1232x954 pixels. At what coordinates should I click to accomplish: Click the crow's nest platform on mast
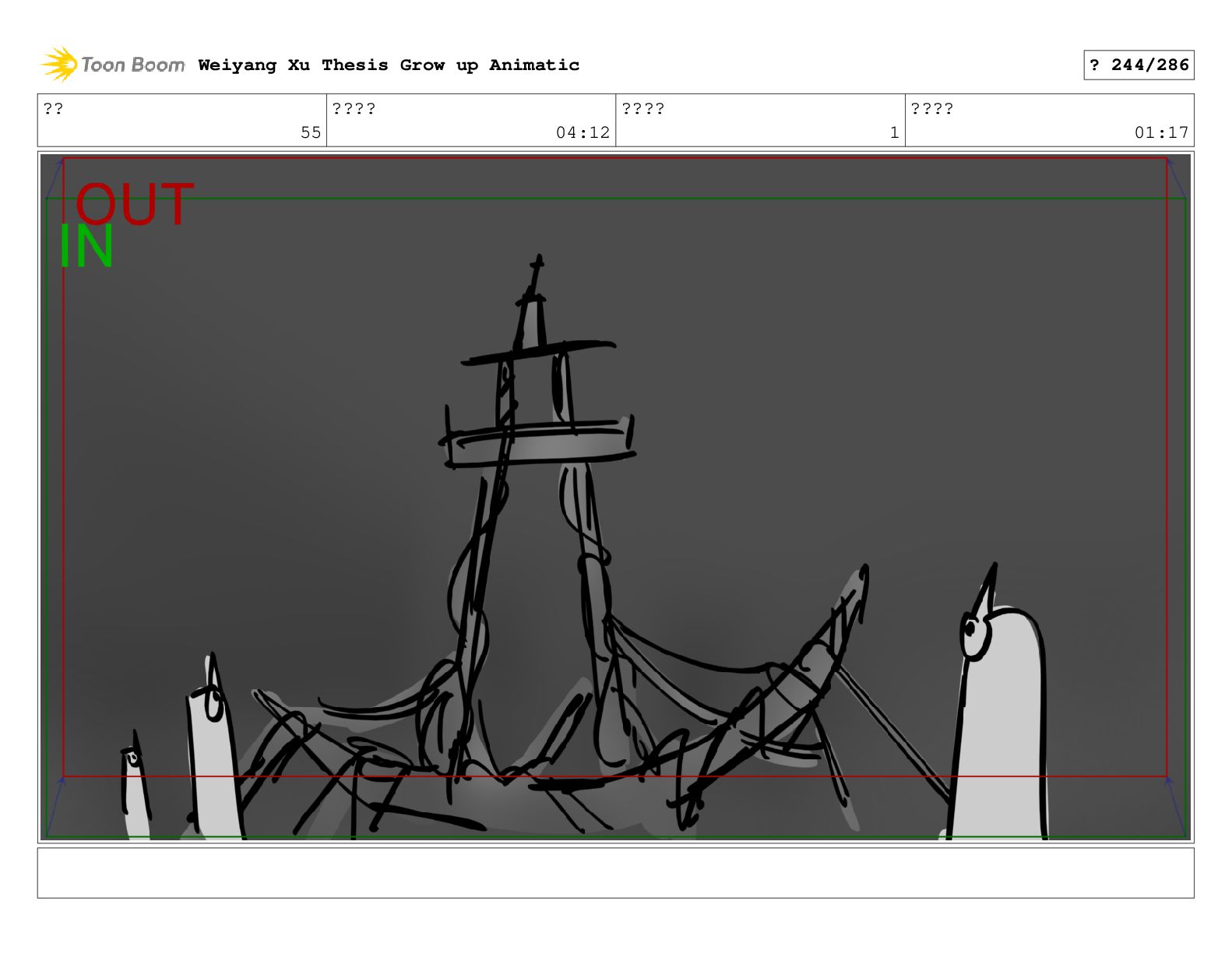pos(537,444)
